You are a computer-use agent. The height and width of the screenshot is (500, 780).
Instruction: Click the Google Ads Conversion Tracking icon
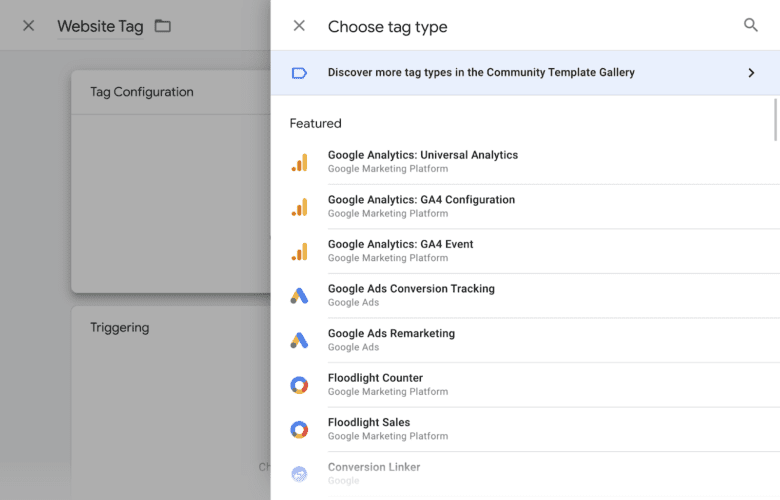point(299,296)
